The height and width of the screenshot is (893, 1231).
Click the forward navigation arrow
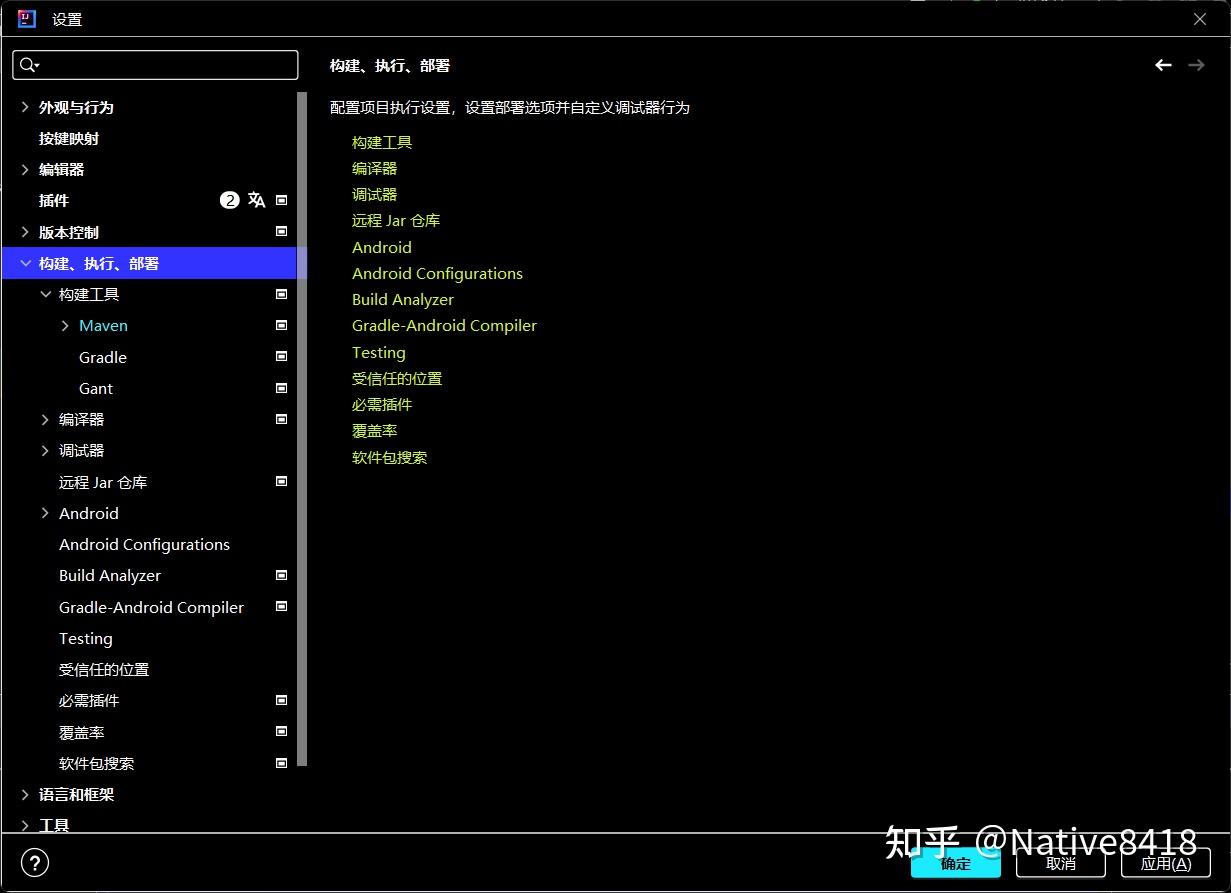(1196, 64)
